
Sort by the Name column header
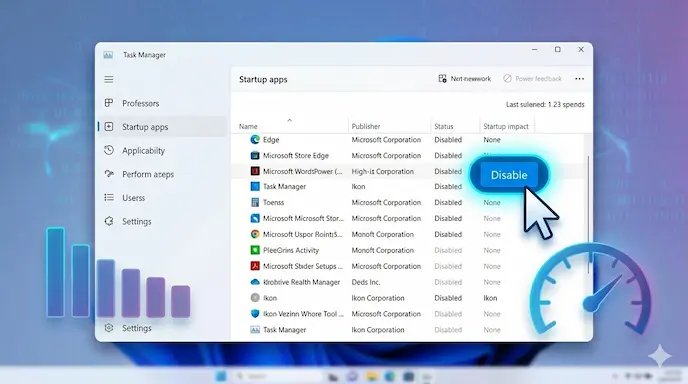248,126
